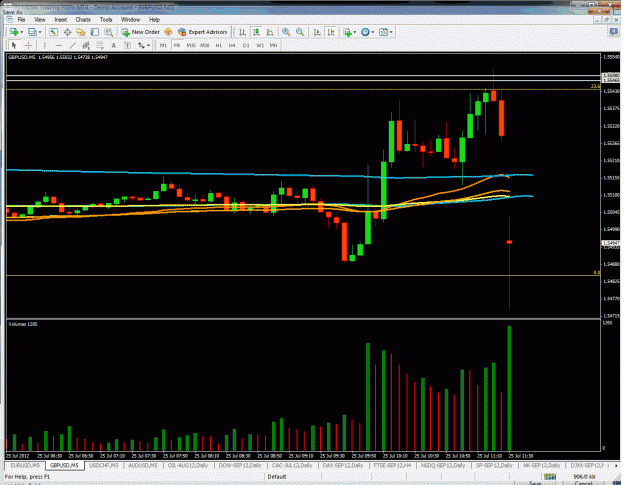625x485 pixels.
Task: Open the Strategy Tester icon
Action: tap(108, 32)
